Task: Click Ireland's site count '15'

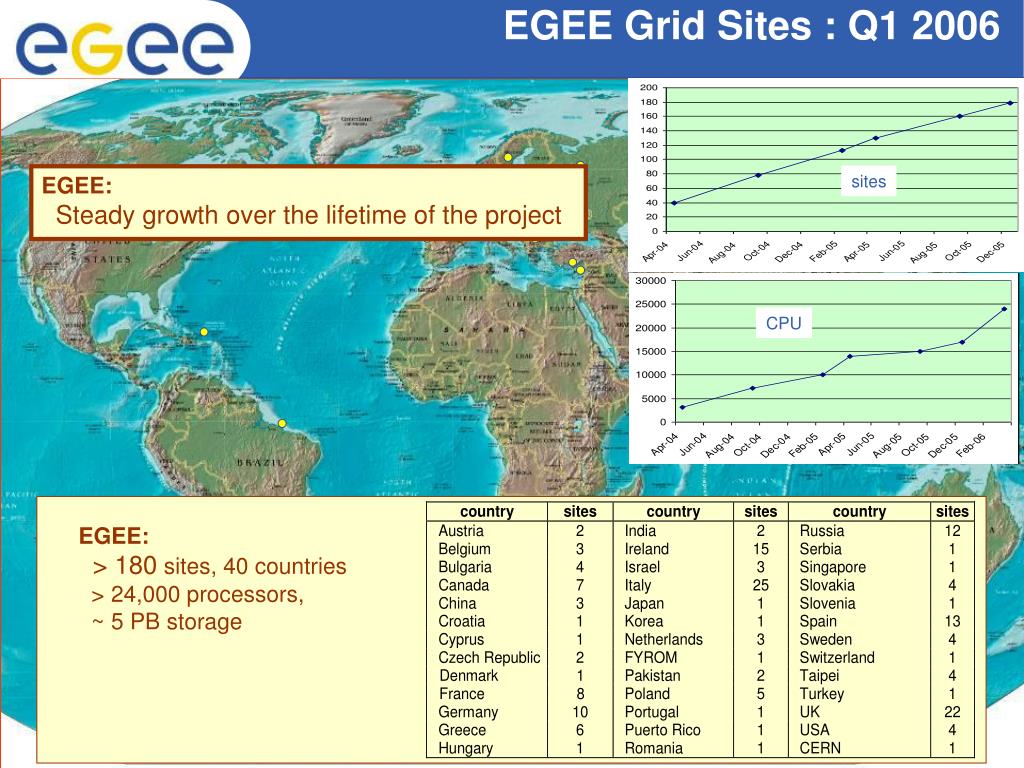Action: coord(761,549)
